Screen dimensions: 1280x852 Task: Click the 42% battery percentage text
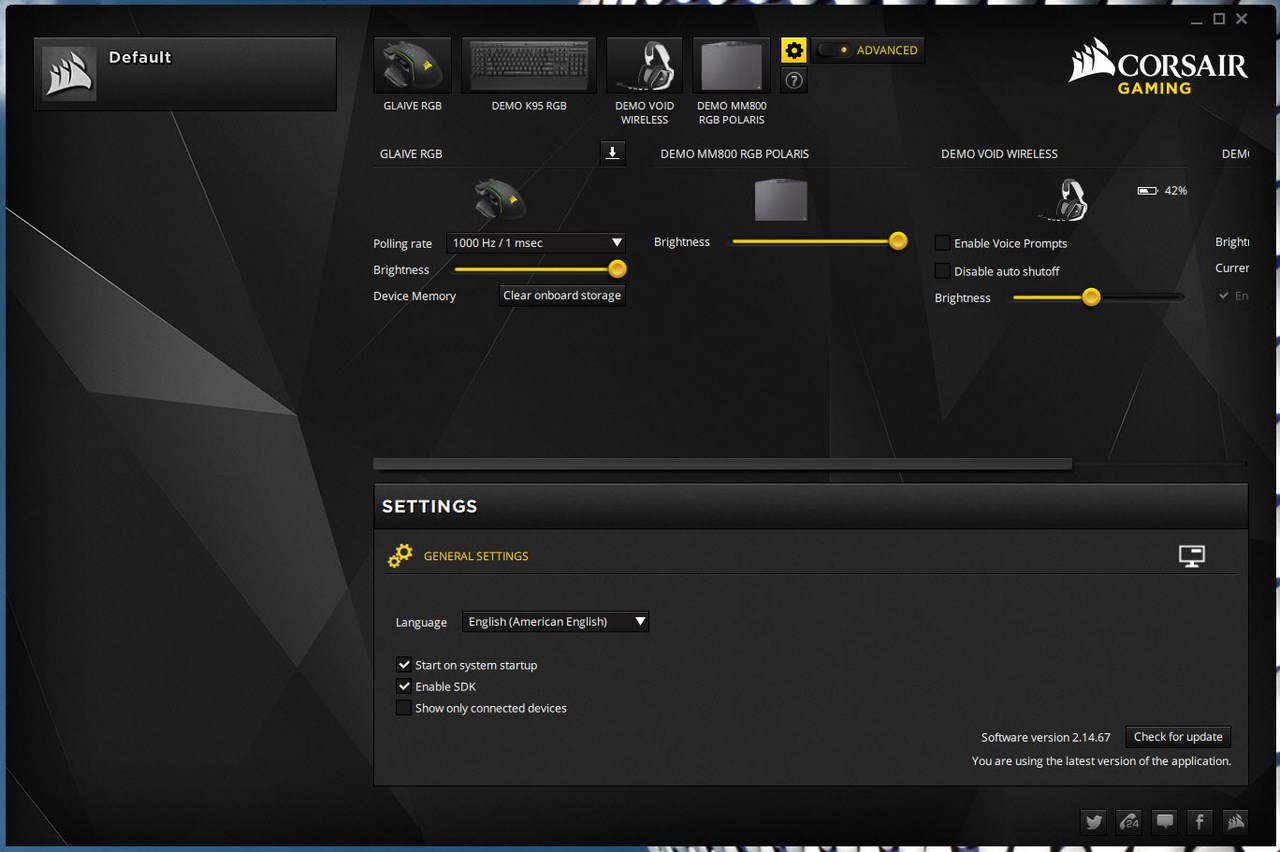pos(1176,190)
